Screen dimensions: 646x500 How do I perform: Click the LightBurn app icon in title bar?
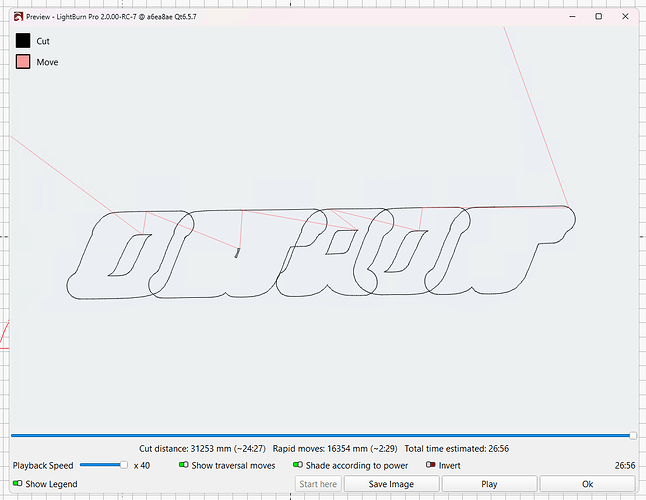click(x=18, y=17)
